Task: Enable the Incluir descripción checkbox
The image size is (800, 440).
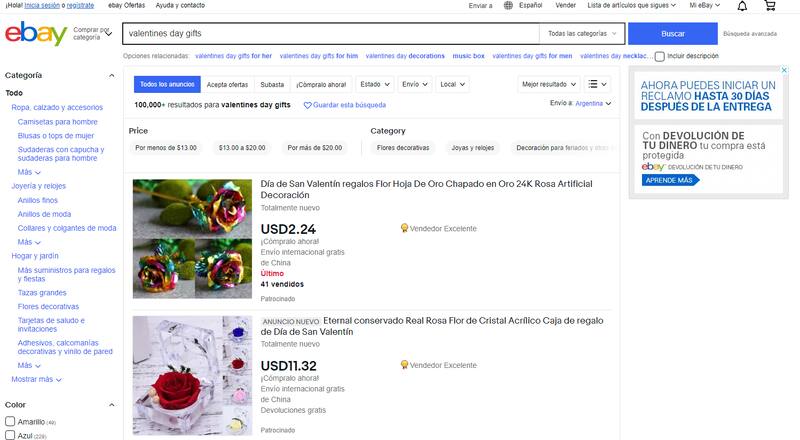Action: pos(660,56)
